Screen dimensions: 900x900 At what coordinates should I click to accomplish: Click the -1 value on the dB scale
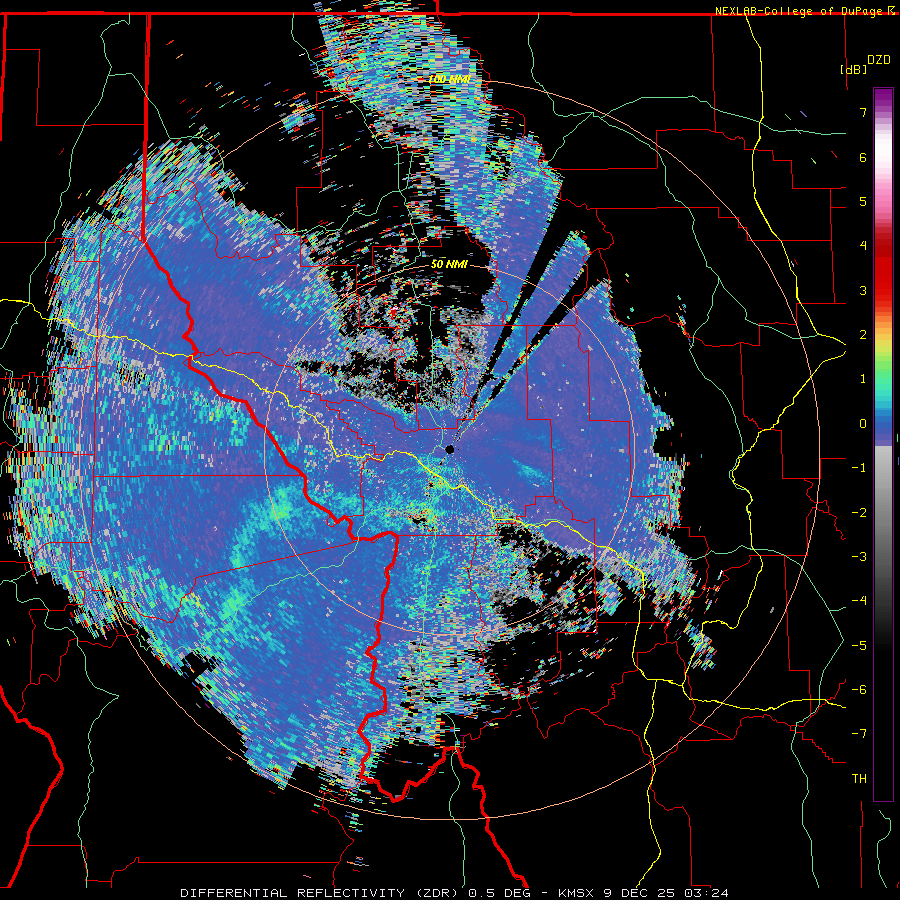(x=859, y=468)
